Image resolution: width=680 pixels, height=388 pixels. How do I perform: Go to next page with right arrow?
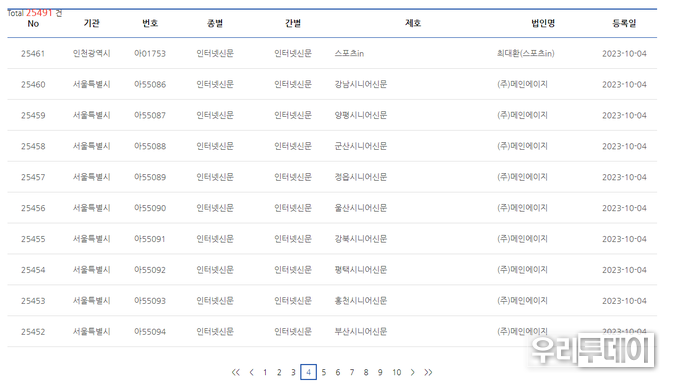tap(412, 372)
